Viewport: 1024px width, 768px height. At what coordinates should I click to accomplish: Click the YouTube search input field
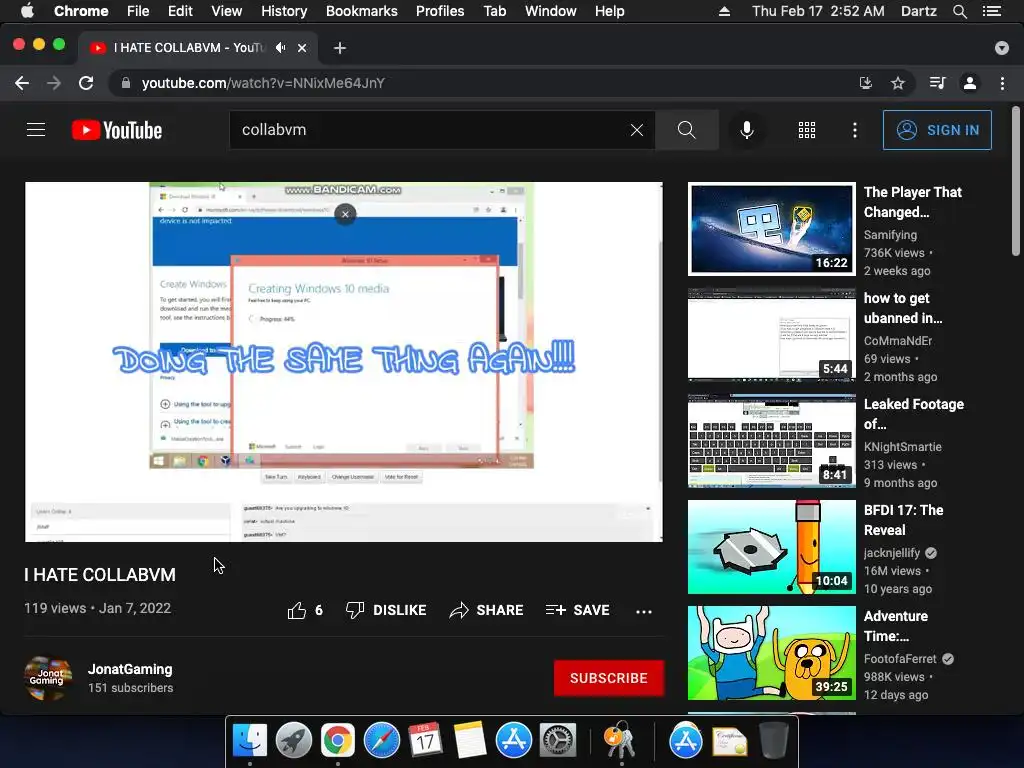pyautogui.click(x=431, y=130)
